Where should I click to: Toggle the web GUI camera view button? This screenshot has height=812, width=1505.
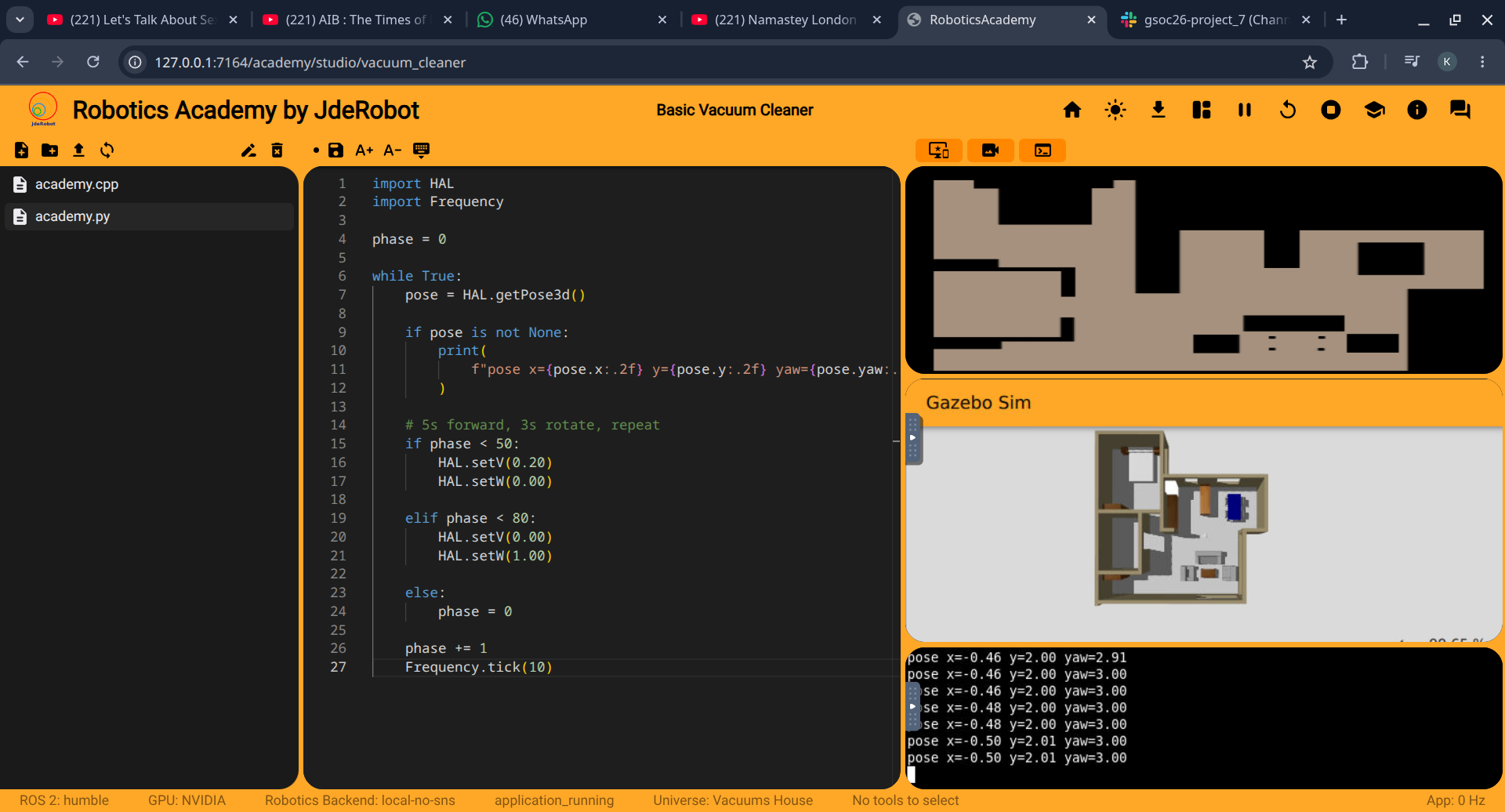pyautogui.click(x=991, y=150)
